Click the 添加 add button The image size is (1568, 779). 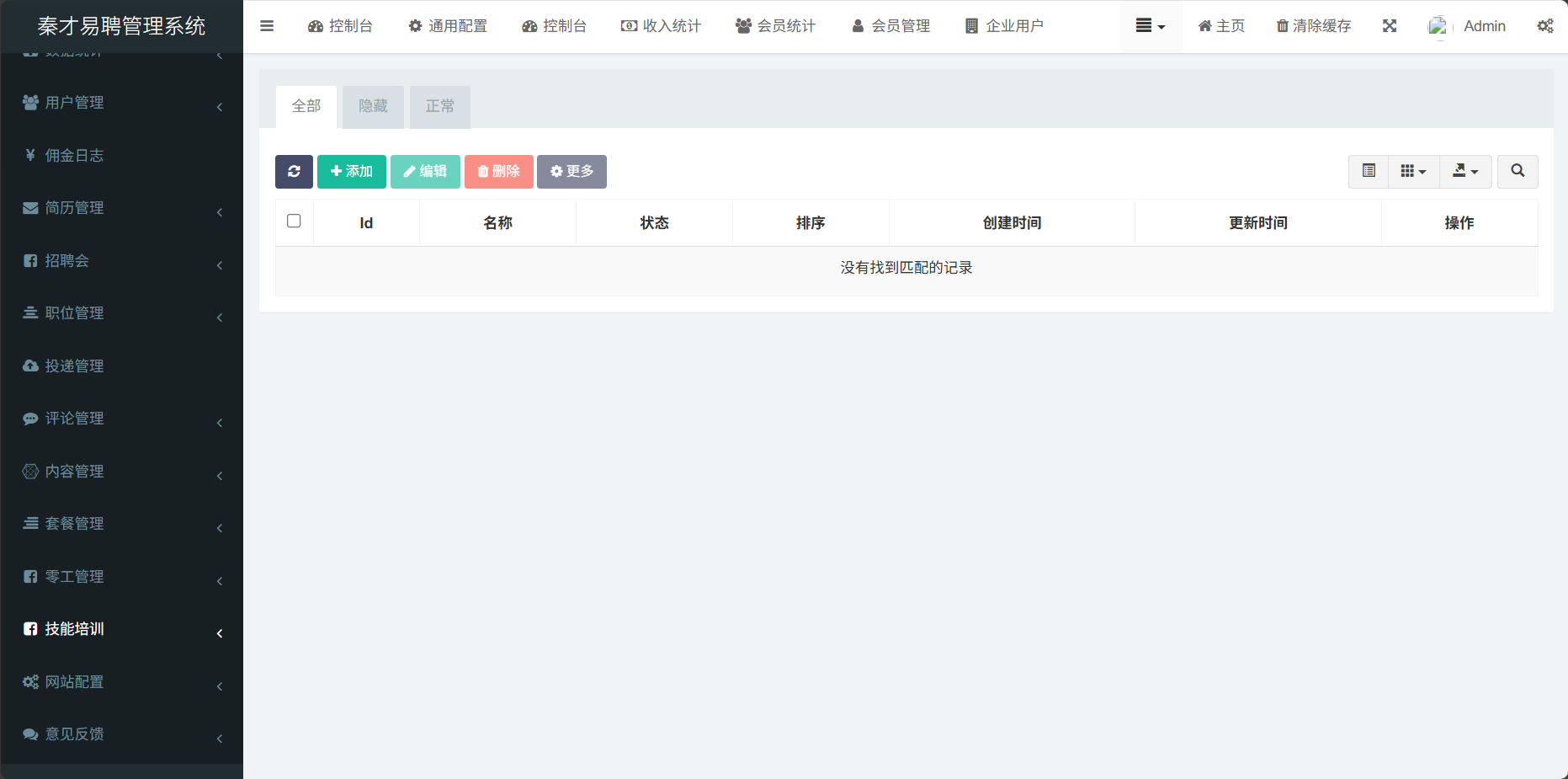click(x=352, y=172)
